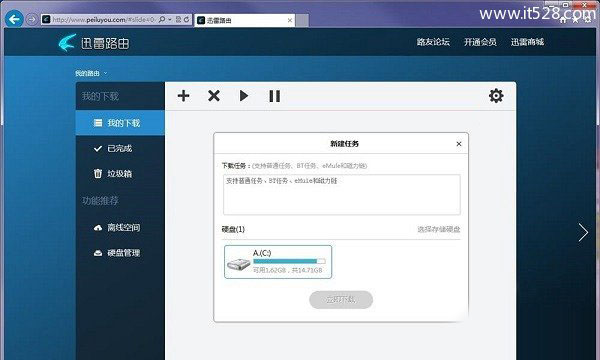The height and width of the screenshot is (360, 600).
Task: Start download with the play icon
Action: pyautogui.click(x=244, y=96)
